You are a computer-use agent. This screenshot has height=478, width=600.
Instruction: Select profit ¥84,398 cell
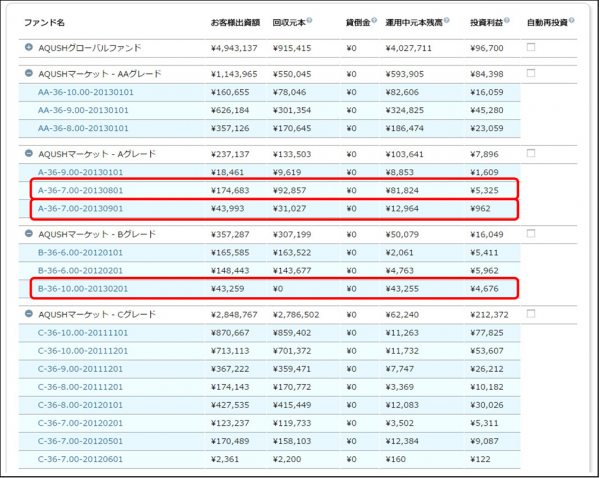(487, 74)
